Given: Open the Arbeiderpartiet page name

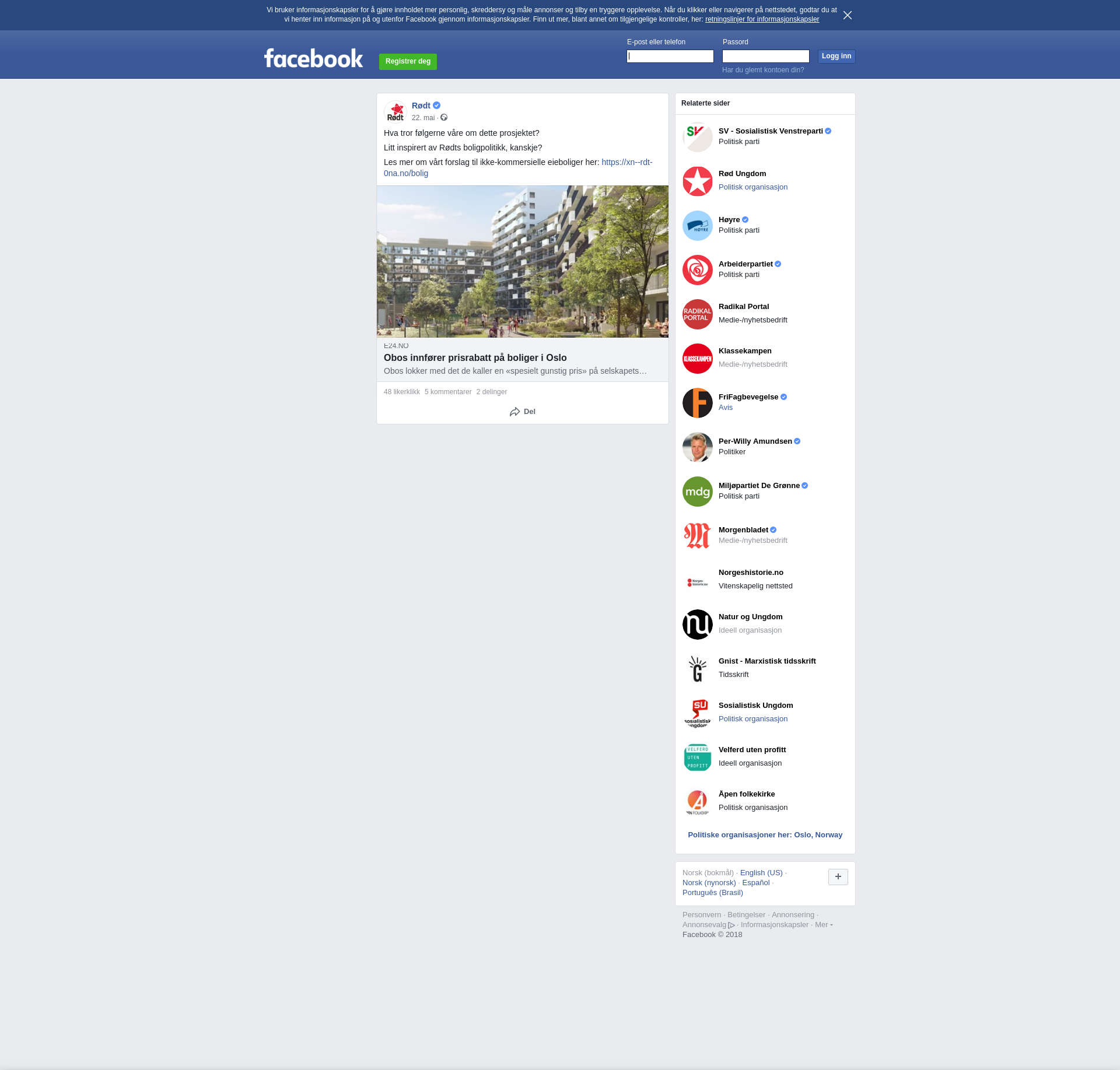Looking at the screenshot, I should click(x=745, y=264).
